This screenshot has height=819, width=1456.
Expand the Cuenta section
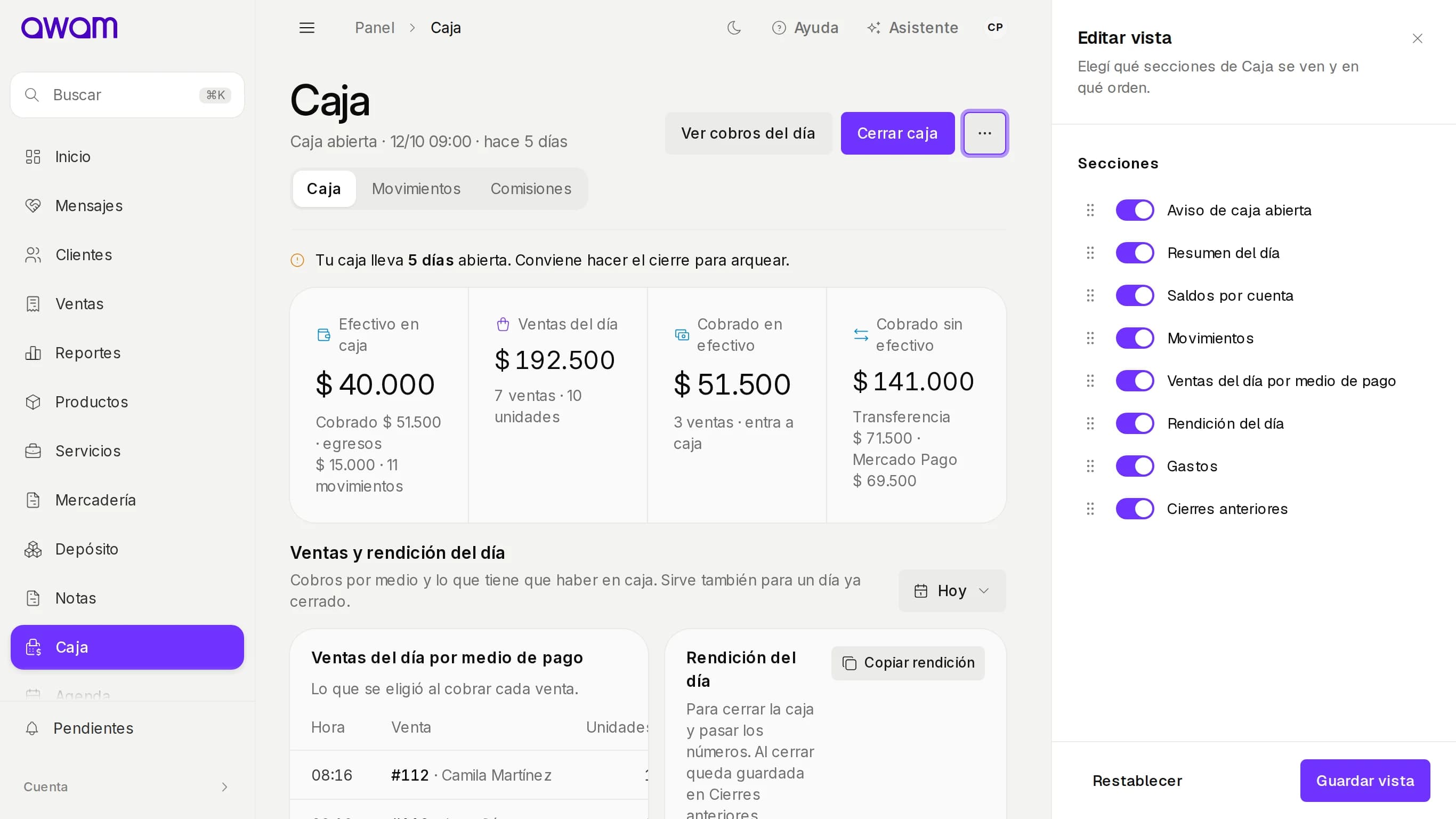[x=127, y=787]
